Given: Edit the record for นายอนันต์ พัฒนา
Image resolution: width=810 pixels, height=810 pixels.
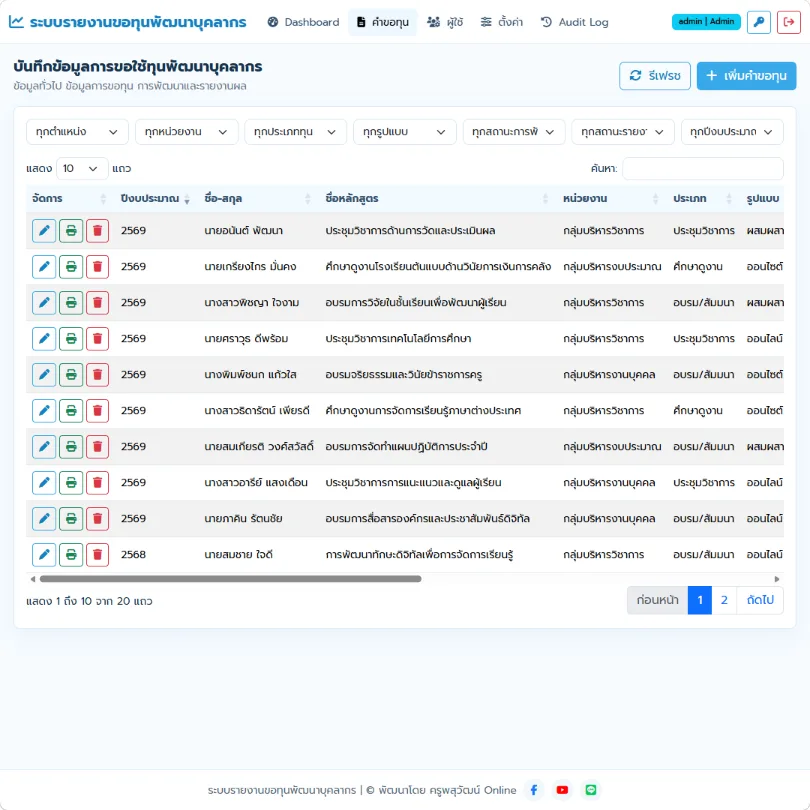Looking at the screenshot, I should pyautogui.click(x=44, y=230).
